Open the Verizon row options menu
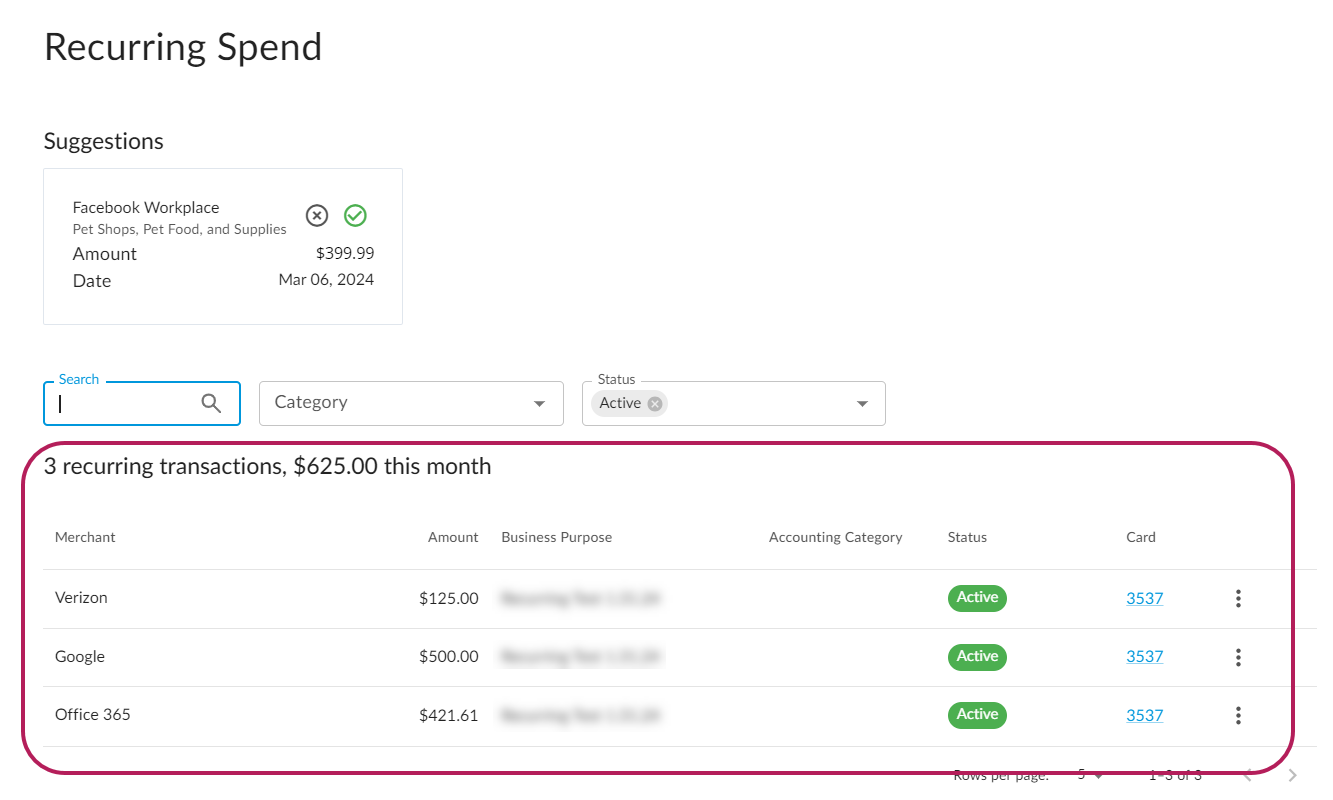1333x800 pixels. [x=1238, y=599]
